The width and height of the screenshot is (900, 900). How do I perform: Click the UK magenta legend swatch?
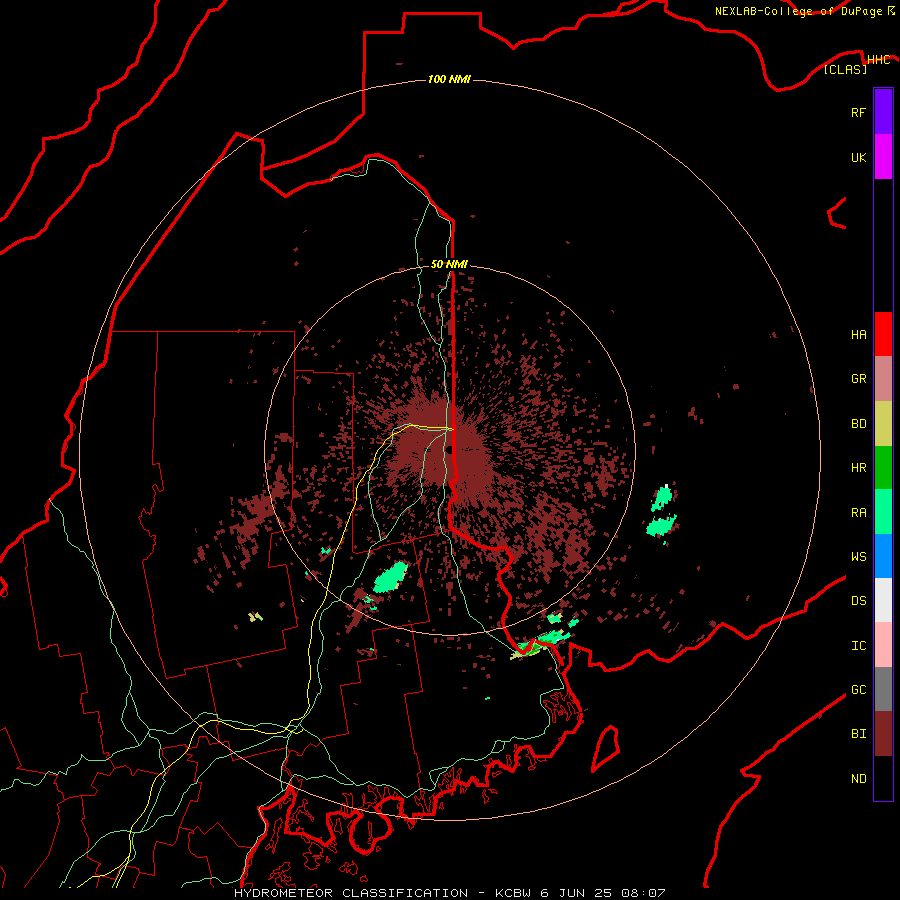click(x=883, y=157)
